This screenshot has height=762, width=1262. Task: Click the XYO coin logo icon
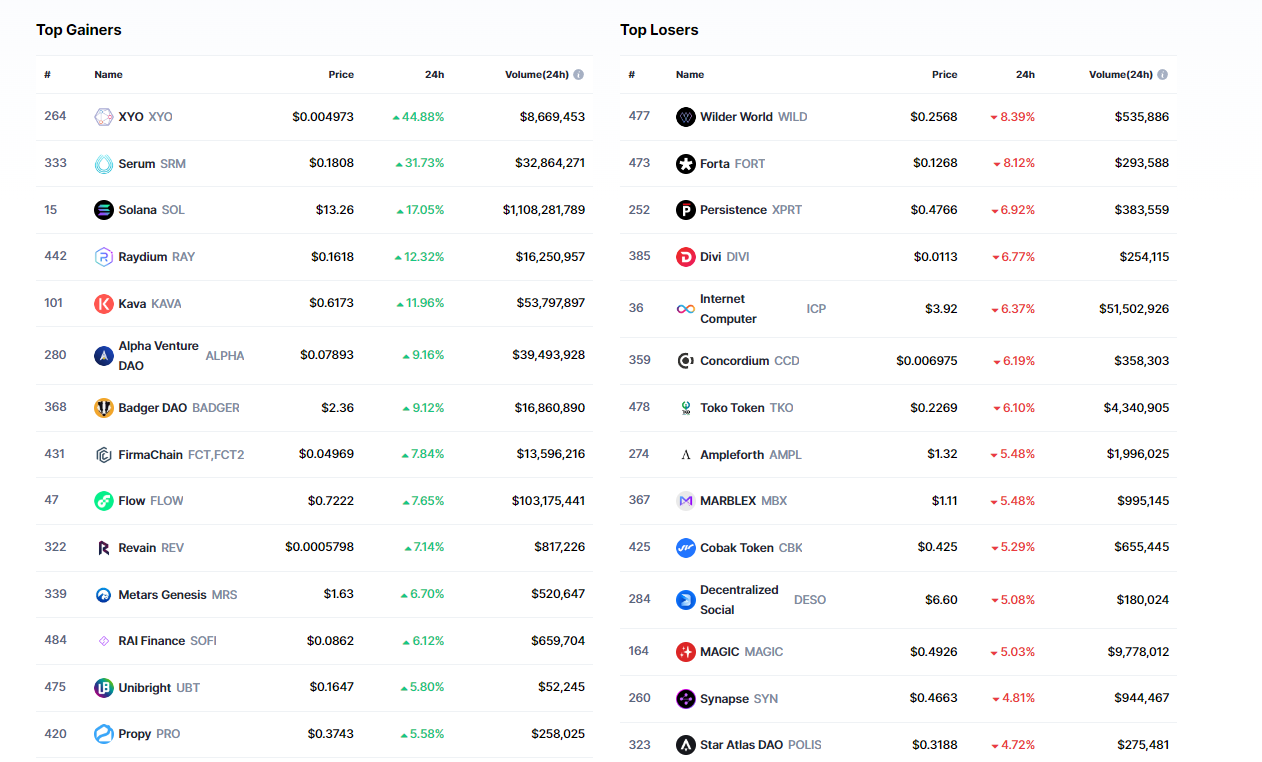point(104,117)
